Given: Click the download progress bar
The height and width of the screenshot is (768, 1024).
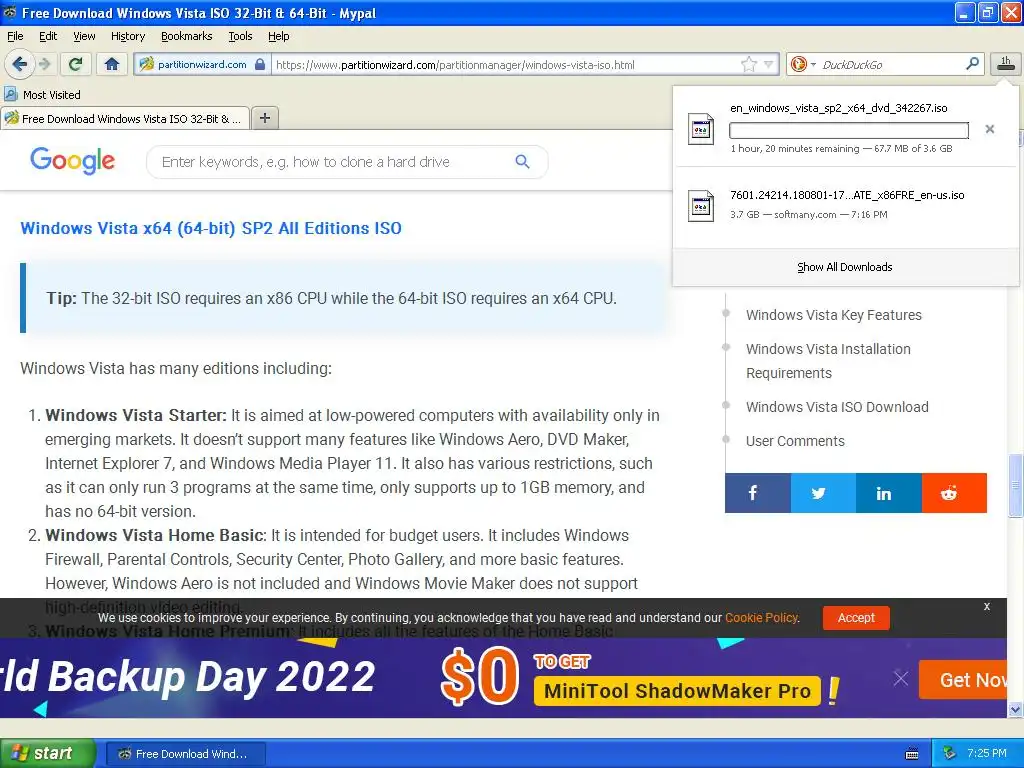Looking at the screenshot, I should [848, 130].
